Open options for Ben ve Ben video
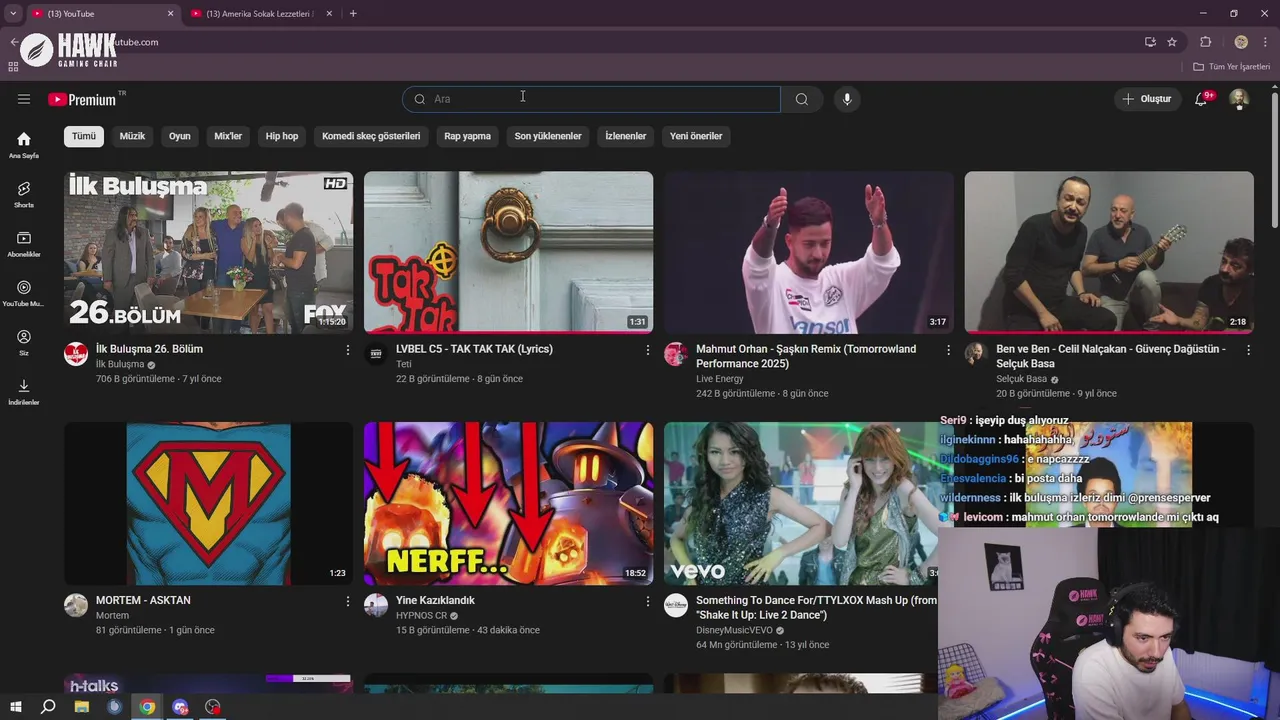This screenshot has height=720, width=1280. 1248,350
